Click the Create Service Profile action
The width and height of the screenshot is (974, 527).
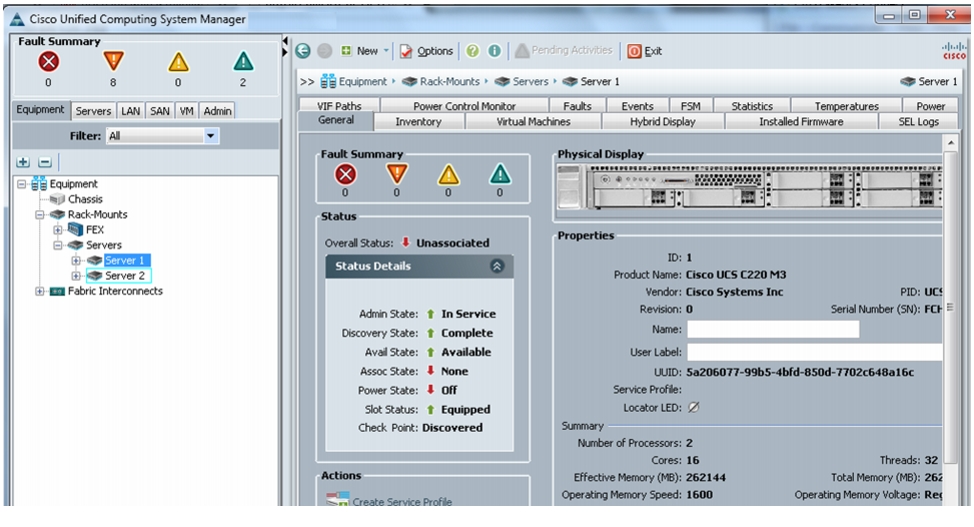coord(401,501)
